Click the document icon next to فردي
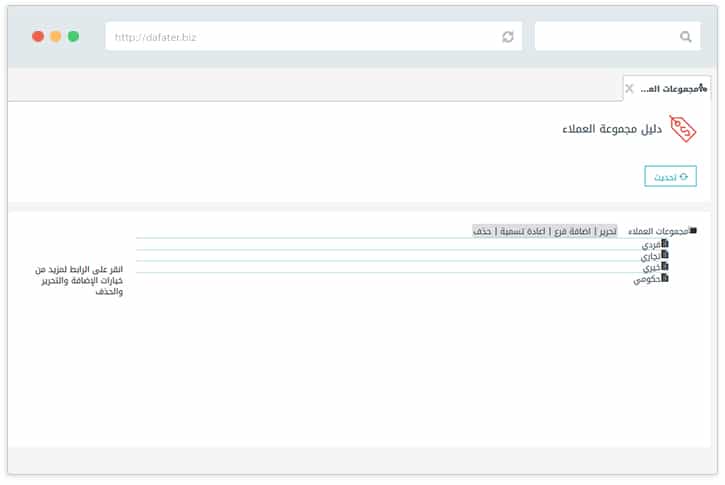 coord(665,243)
